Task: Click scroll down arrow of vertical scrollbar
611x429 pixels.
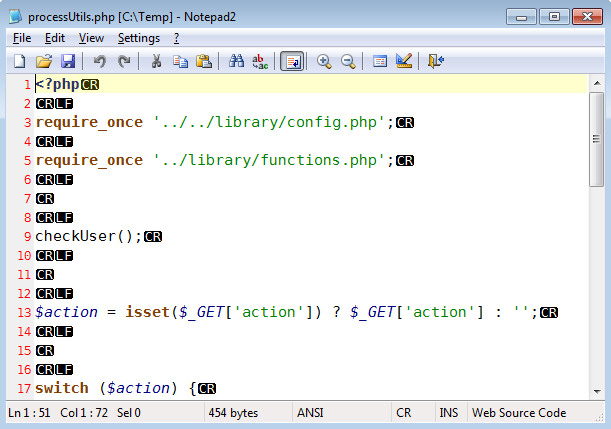Action: point(597,392)
